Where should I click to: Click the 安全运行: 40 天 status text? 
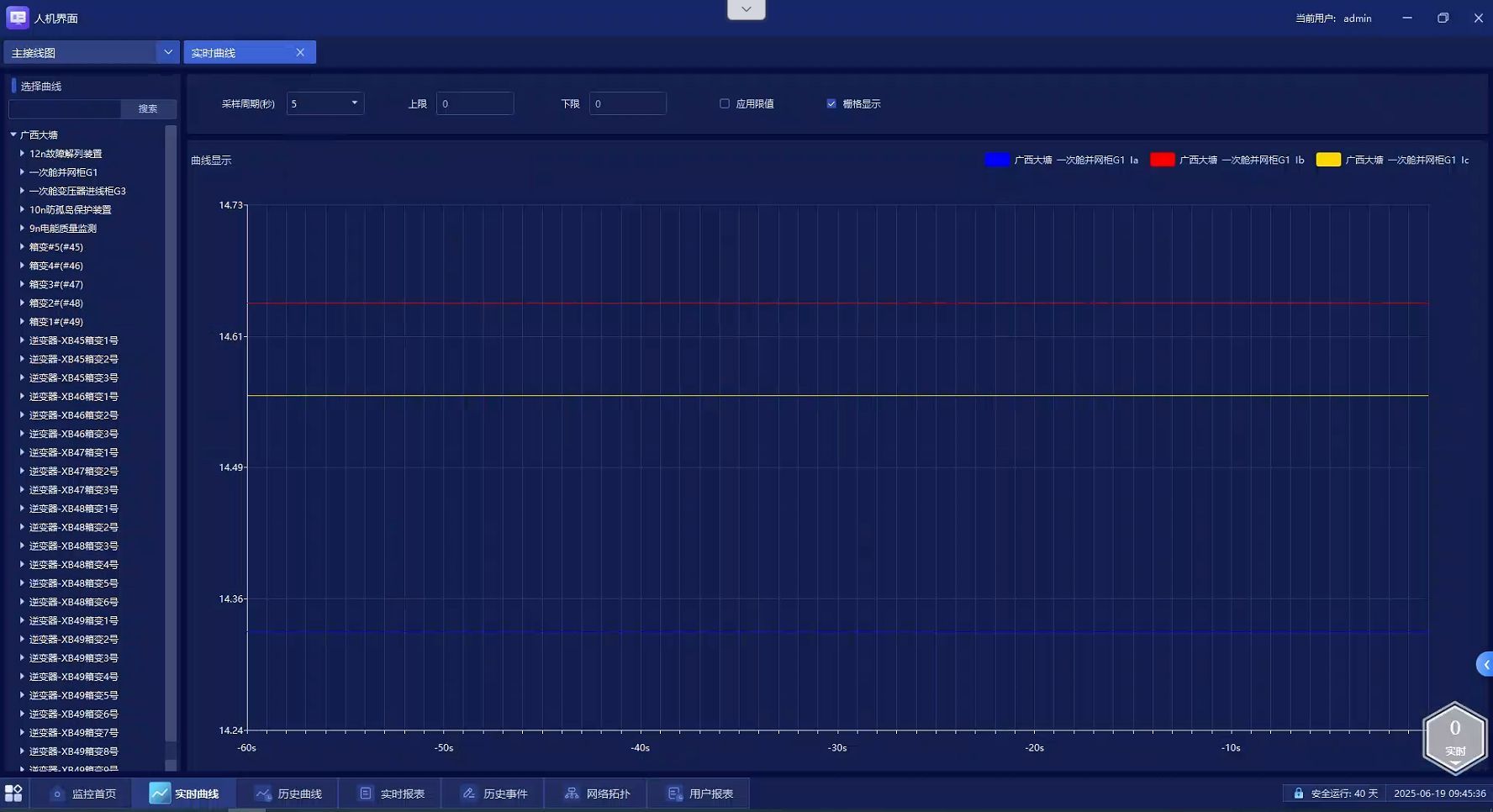[1344, 794]
